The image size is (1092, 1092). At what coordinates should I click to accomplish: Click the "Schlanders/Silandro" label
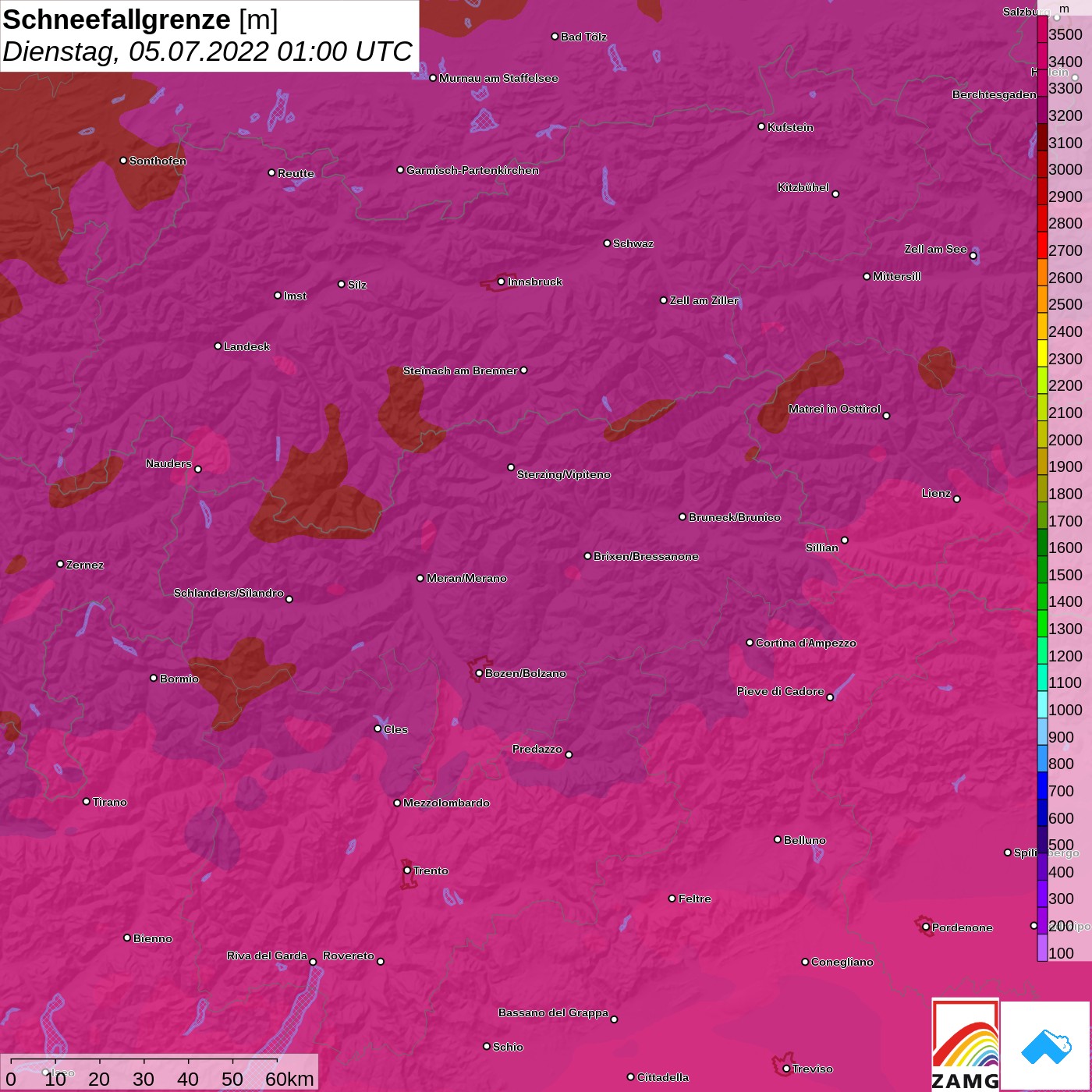tap(229, 593)
